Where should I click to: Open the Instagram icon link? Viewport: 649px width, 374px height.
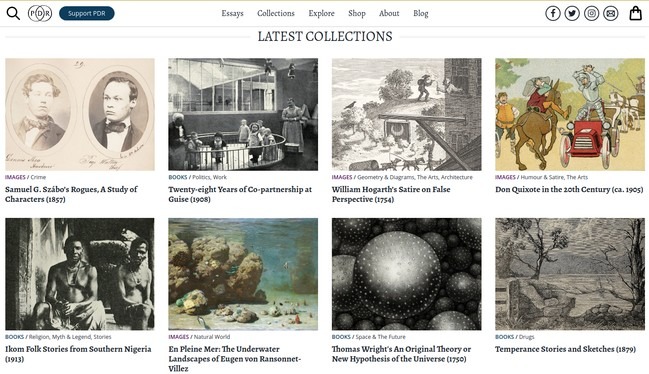point(591,14)
